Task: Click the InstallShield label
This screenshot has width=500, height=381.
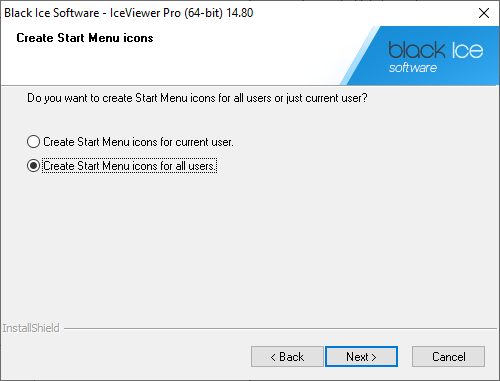Action: click(31, 328)
